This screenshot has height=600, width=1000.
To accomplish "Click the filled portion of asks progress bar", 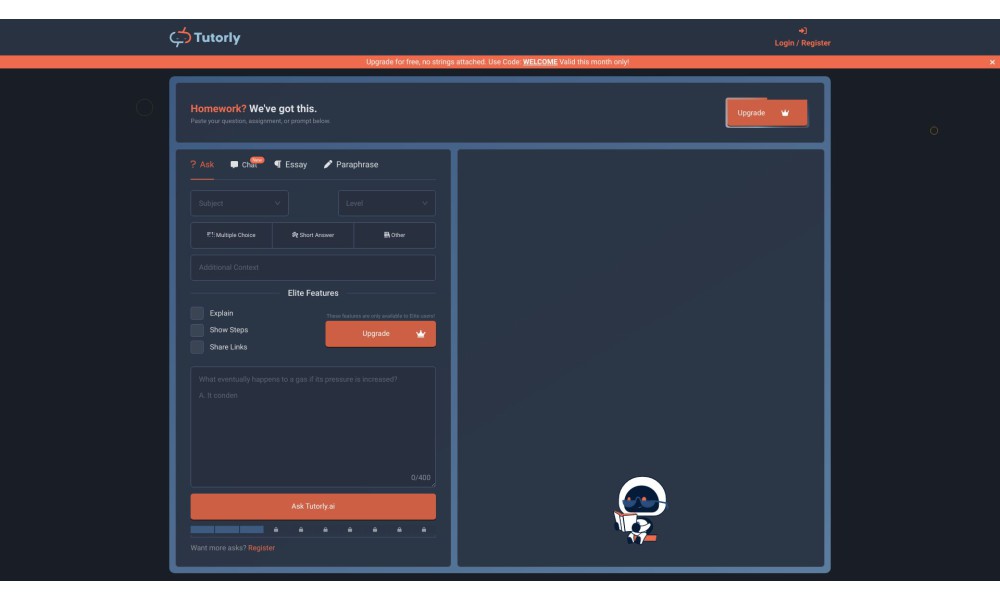I will click(x=227, y=530).
